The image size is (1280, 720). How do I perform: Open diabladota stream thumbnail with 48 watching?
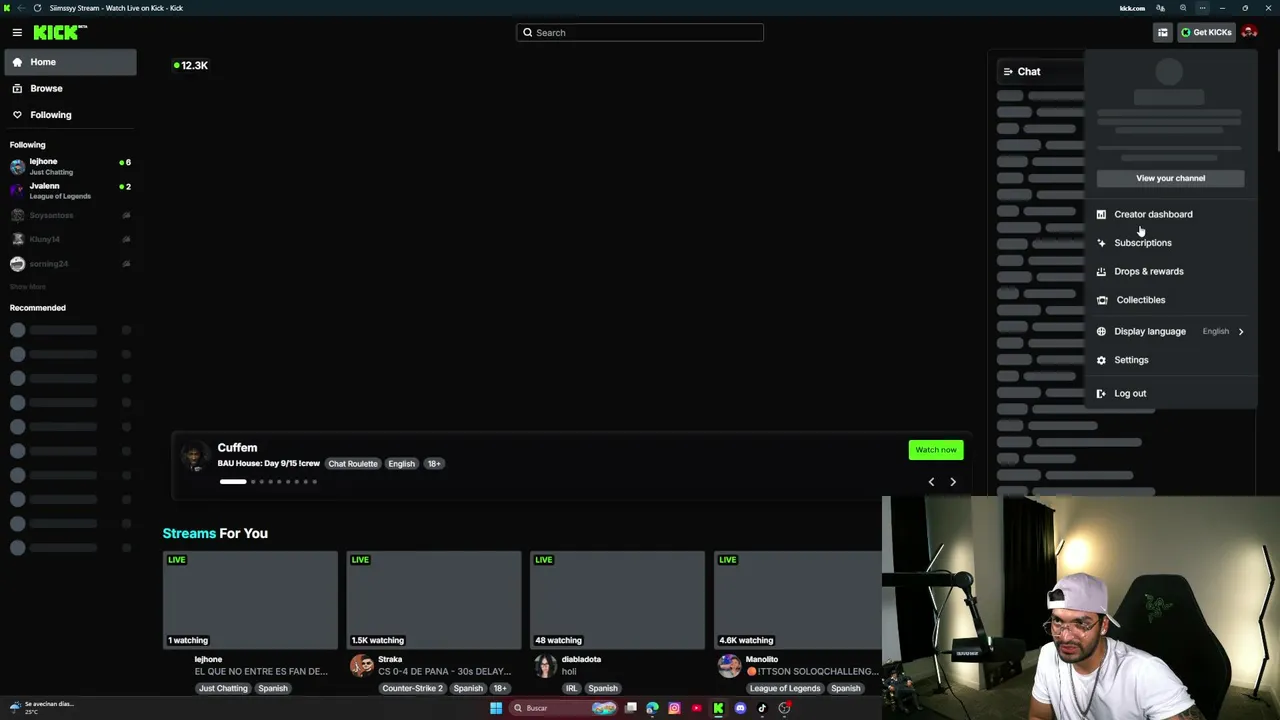617,600
